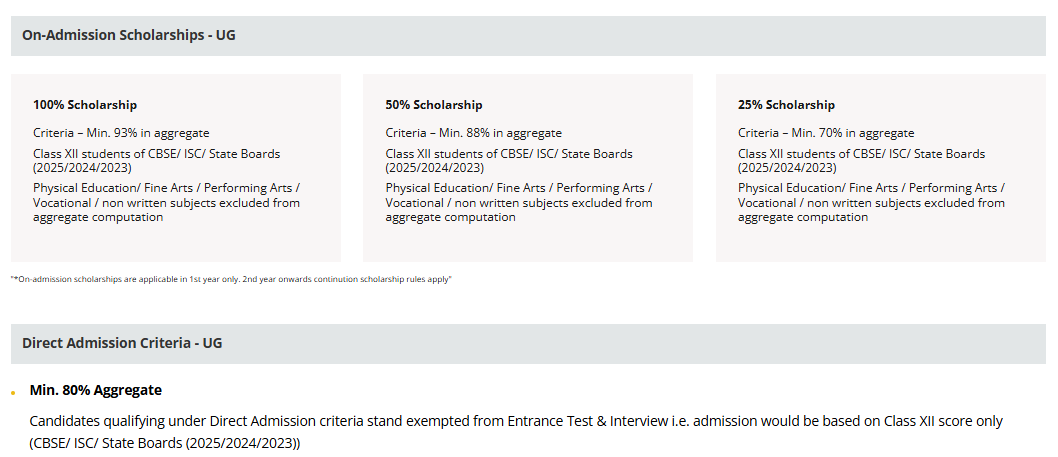Screen dimensions: 1058x457
Task: Select the 25% Scholarship heading
Action: [x=786, y=105]
